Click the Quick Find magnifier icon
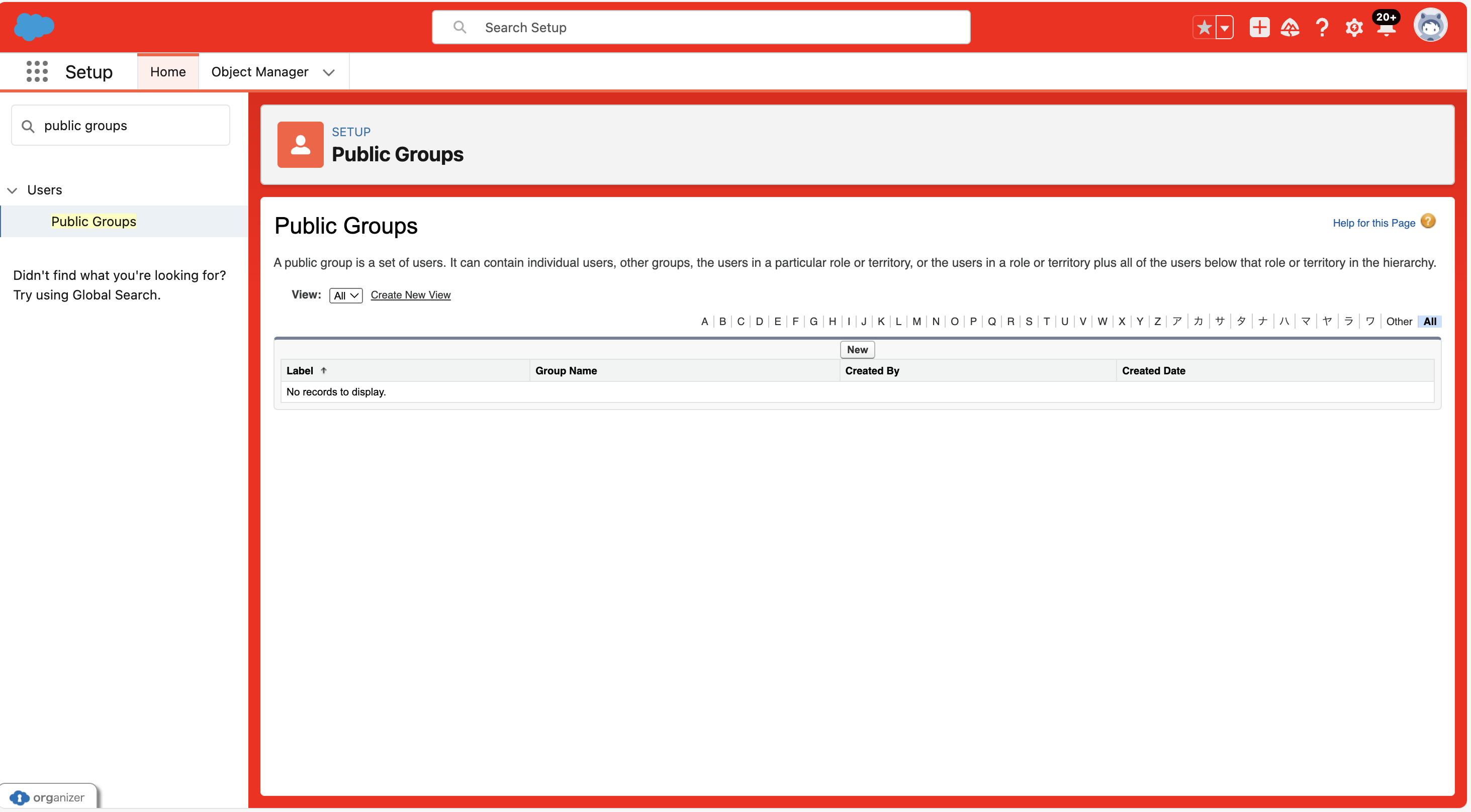This screenshot has width=1471, height=812. click(x=28, y=126)
